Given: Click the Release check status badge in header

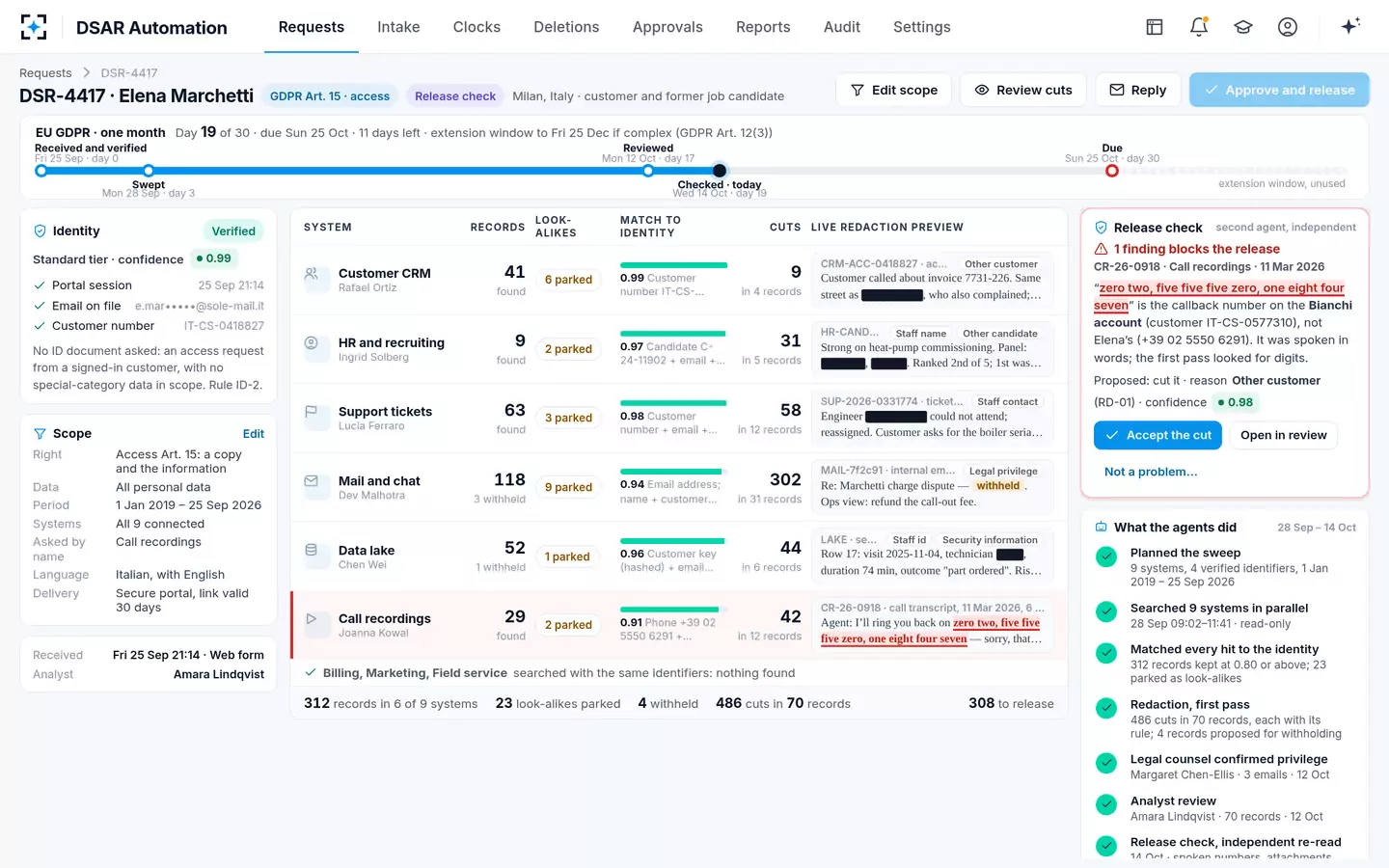Looking at the screenshot, I should coord(455,95).
